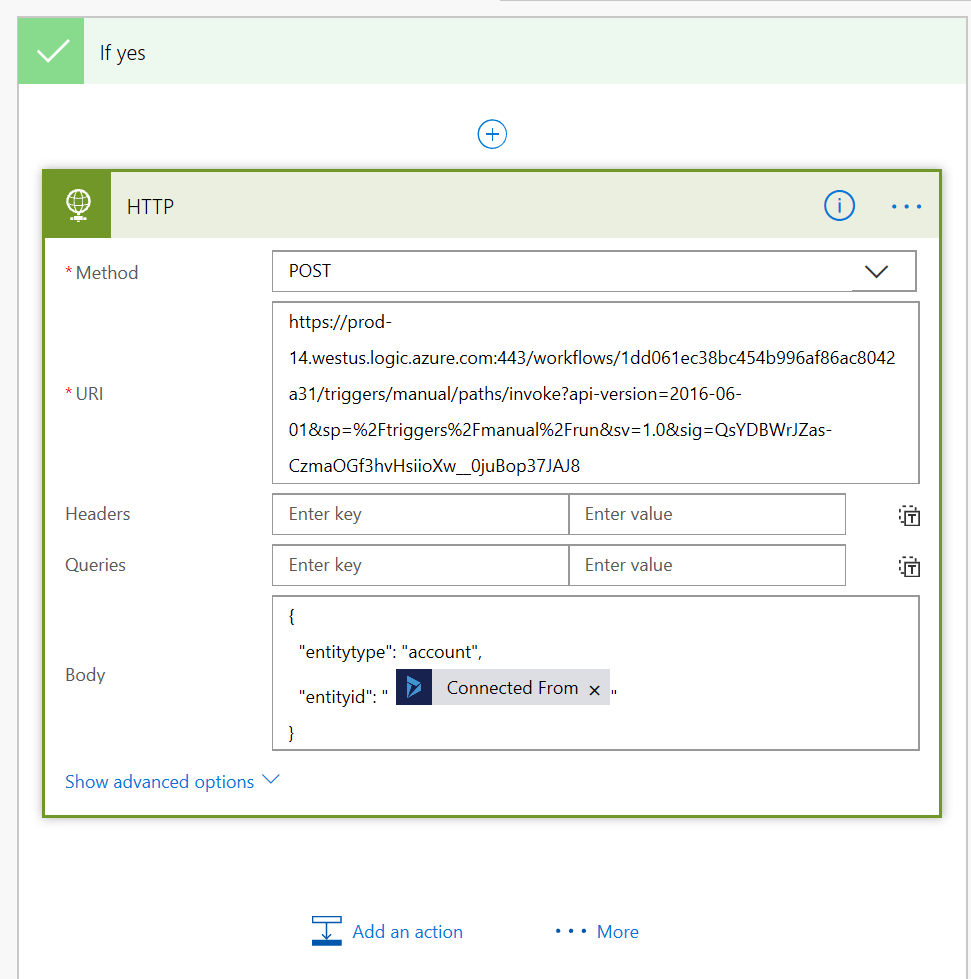Select the HTTP action title bar

tap(450, 207)
